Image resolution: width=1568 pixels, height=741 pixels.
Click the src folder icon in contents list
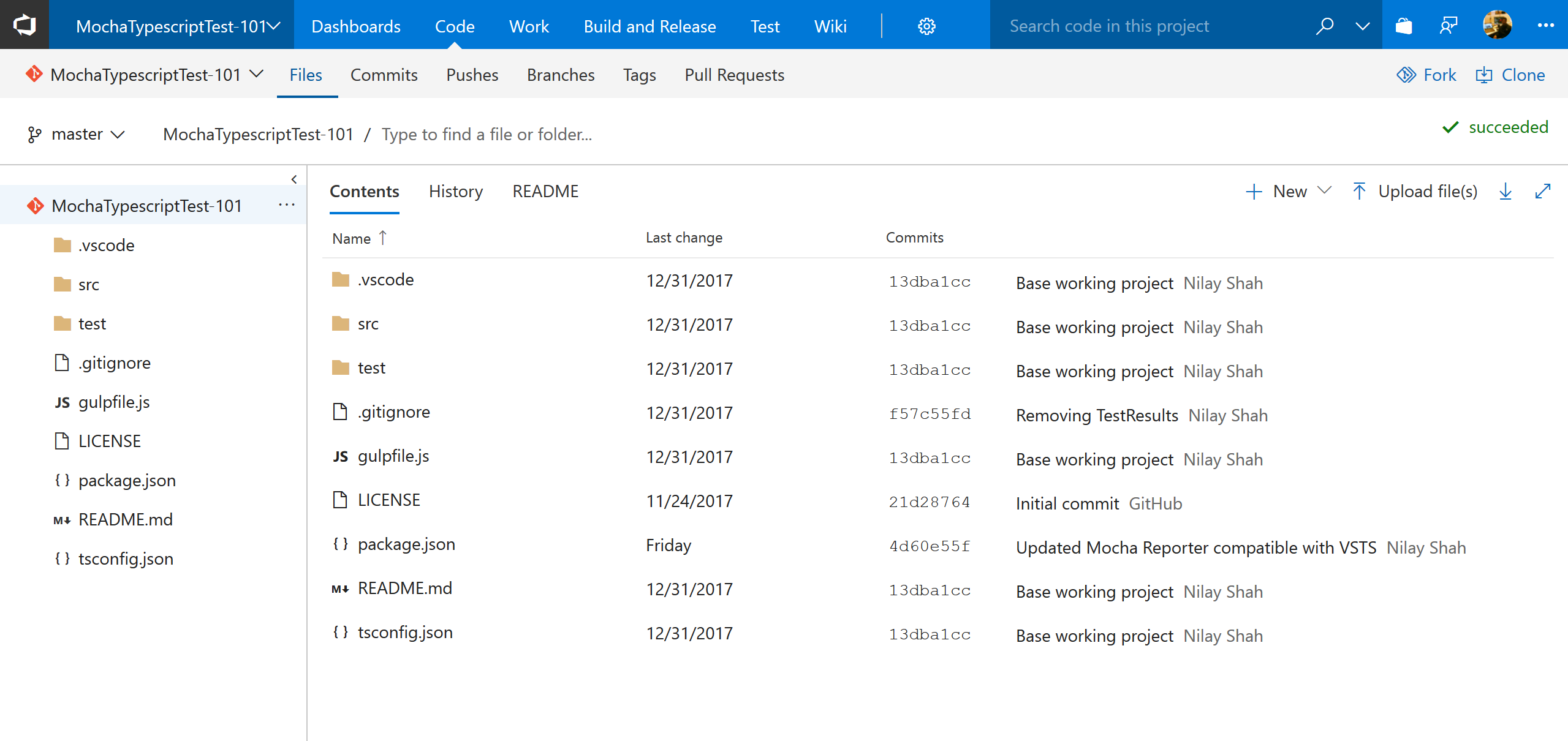[x=341, y=323]
